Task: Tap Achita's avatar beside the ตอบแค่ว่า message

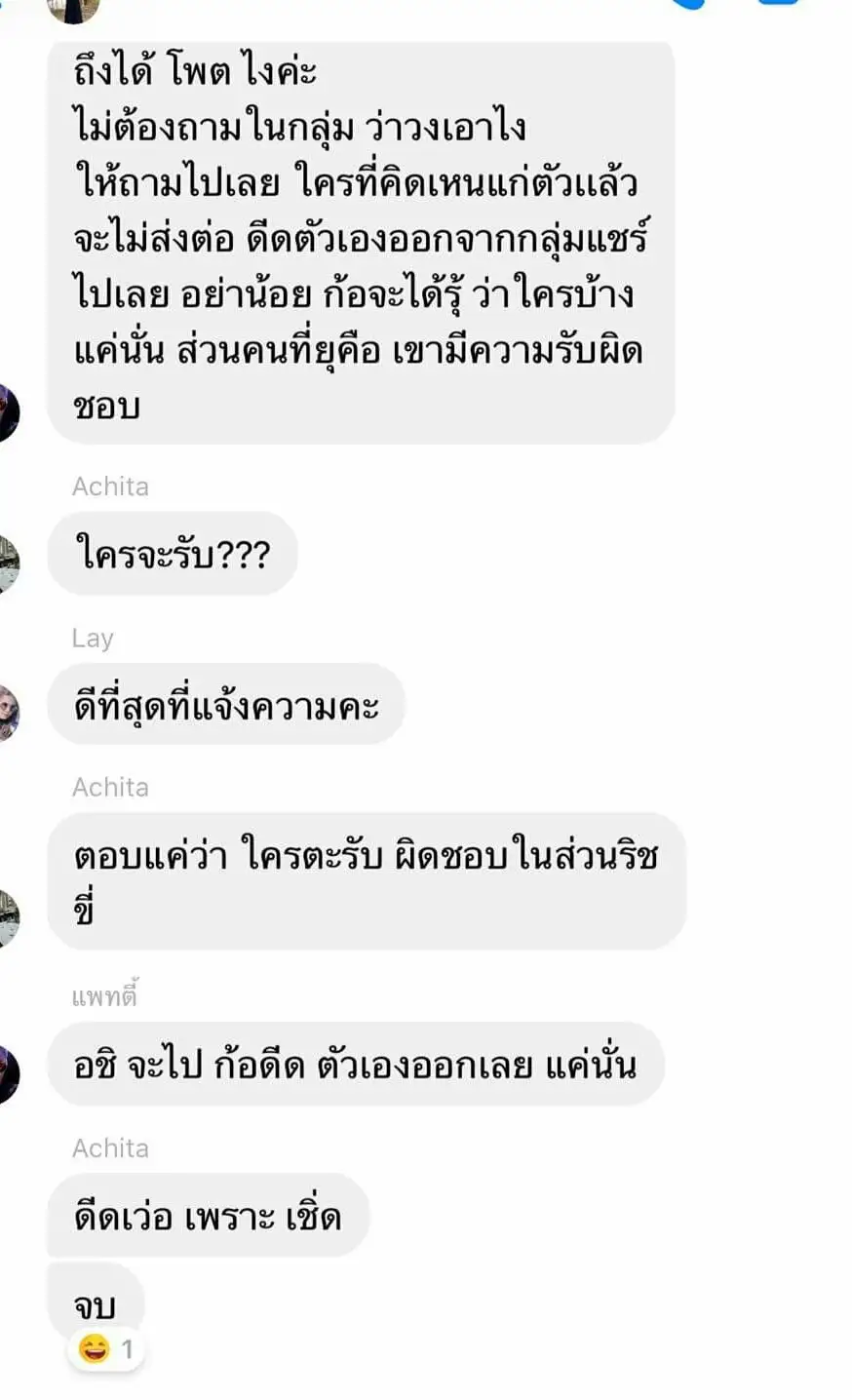Action: tap(8, 918)
